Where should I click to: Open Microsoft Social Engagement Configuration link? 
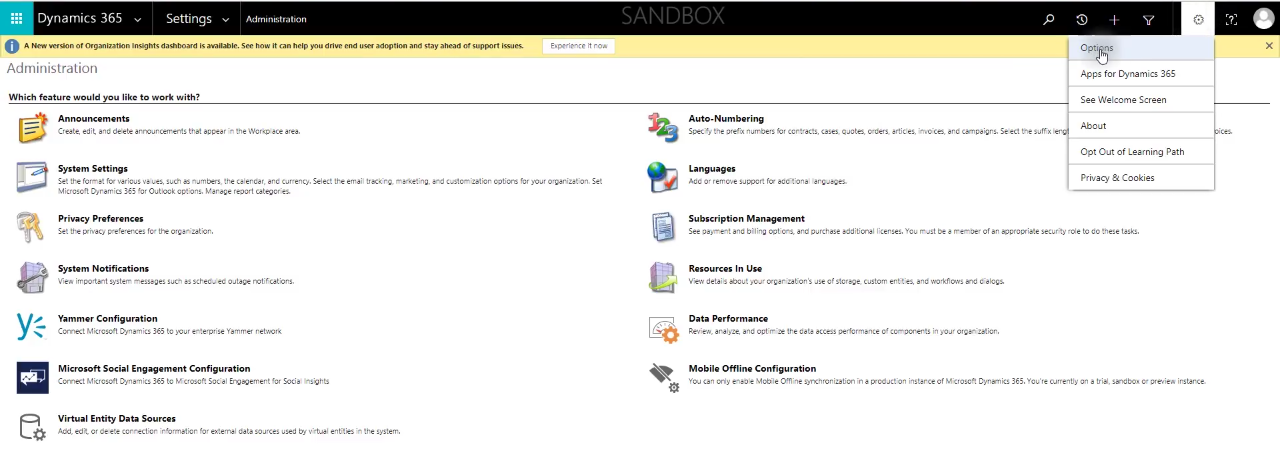click(154, 369)
